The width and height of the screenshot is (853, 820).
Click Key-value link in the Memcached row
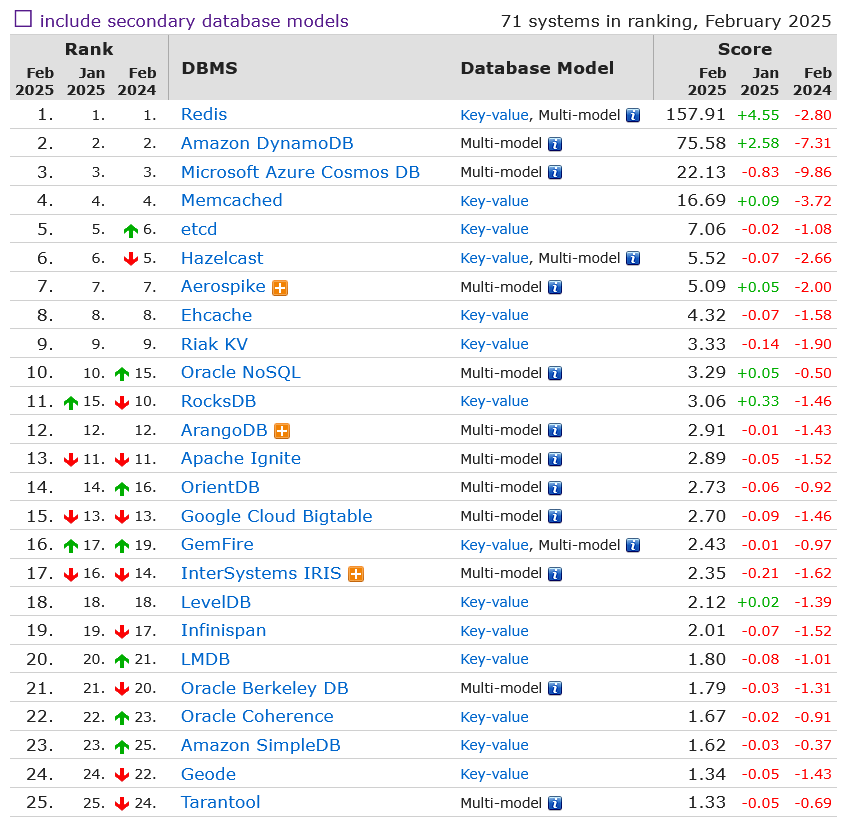pos(495,201)
